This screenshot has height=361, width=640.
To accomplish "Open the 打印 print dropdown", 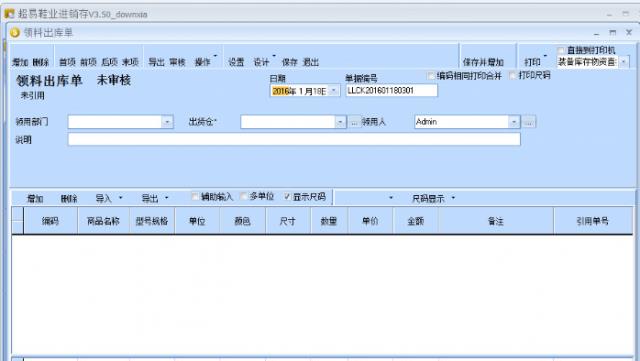I will pyautogui.click(x=535, y=62).
